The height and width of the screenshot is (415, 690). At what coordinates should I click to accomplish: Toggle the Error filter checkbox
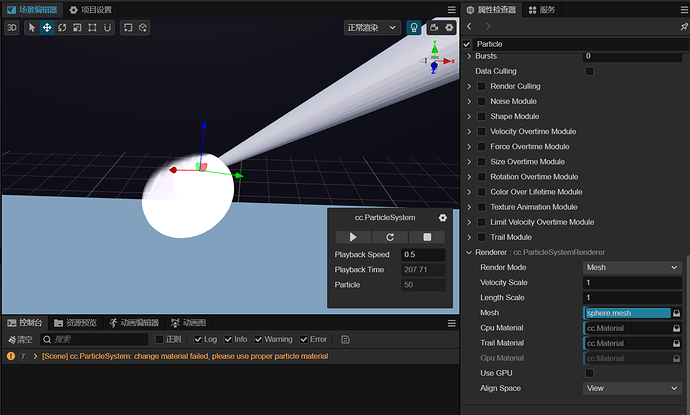click(304, 339)
